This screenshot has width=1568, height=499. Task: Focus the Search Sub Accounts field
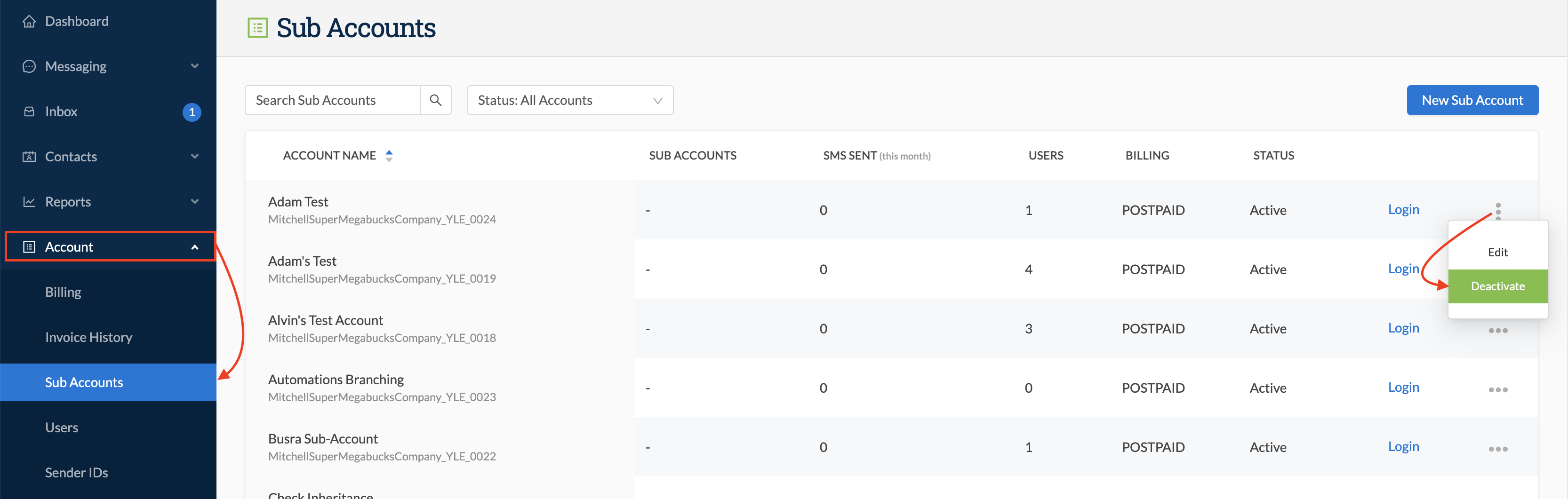coord(332,100)
